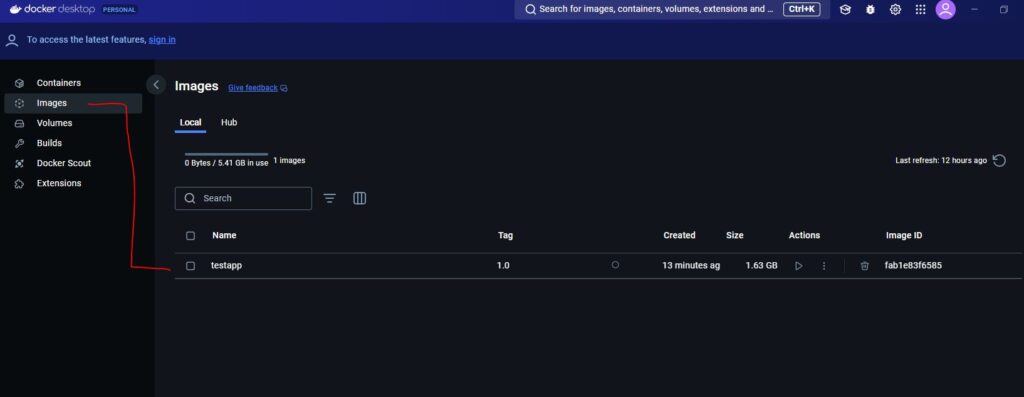Open three-dot actions menu for testapp
Image resolution: width=1024 pixels, height=397 pixels.
824,266
